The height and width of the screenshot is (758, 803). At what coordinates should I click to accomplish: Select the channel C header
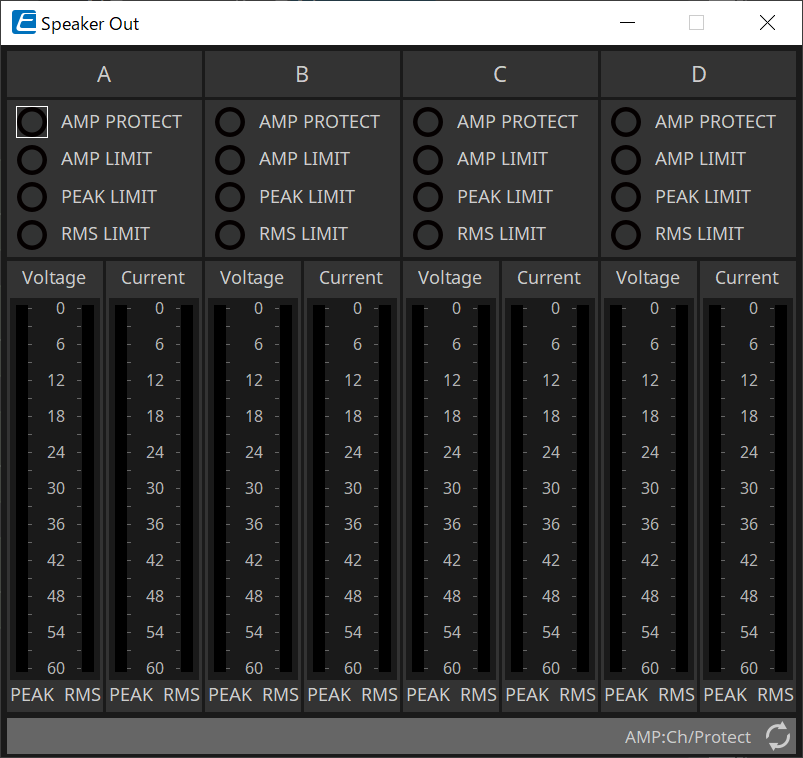[500, 74]
